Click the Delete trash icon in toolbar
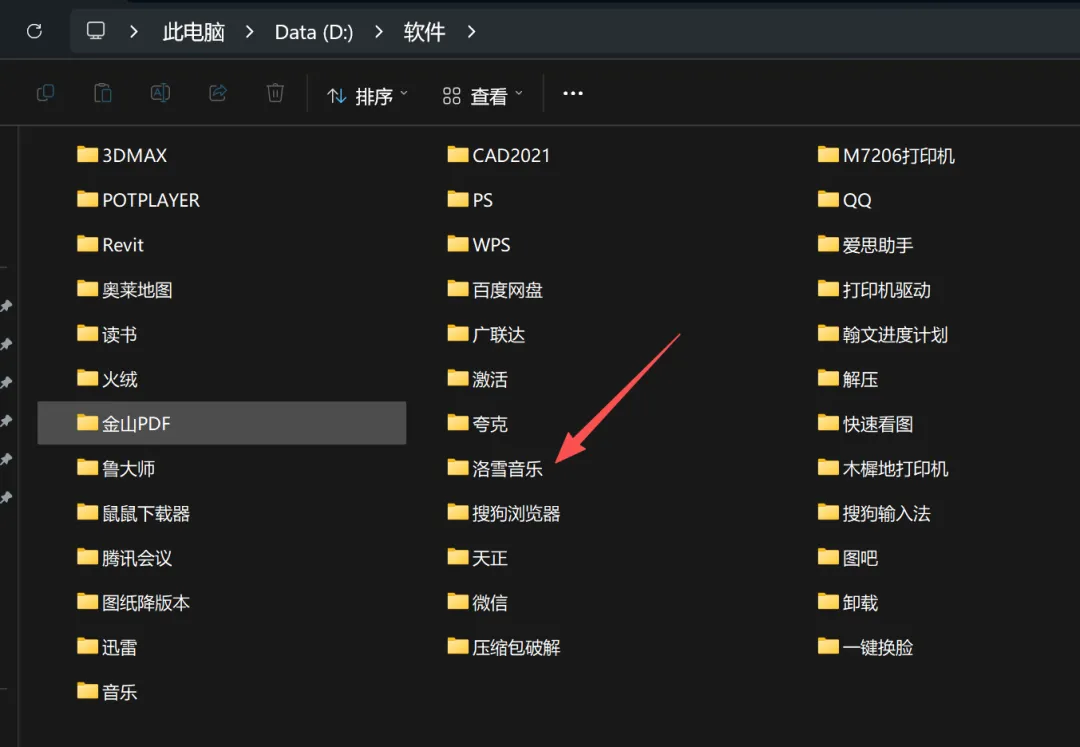Screen dimensions: 1080x747 [276, 93]
